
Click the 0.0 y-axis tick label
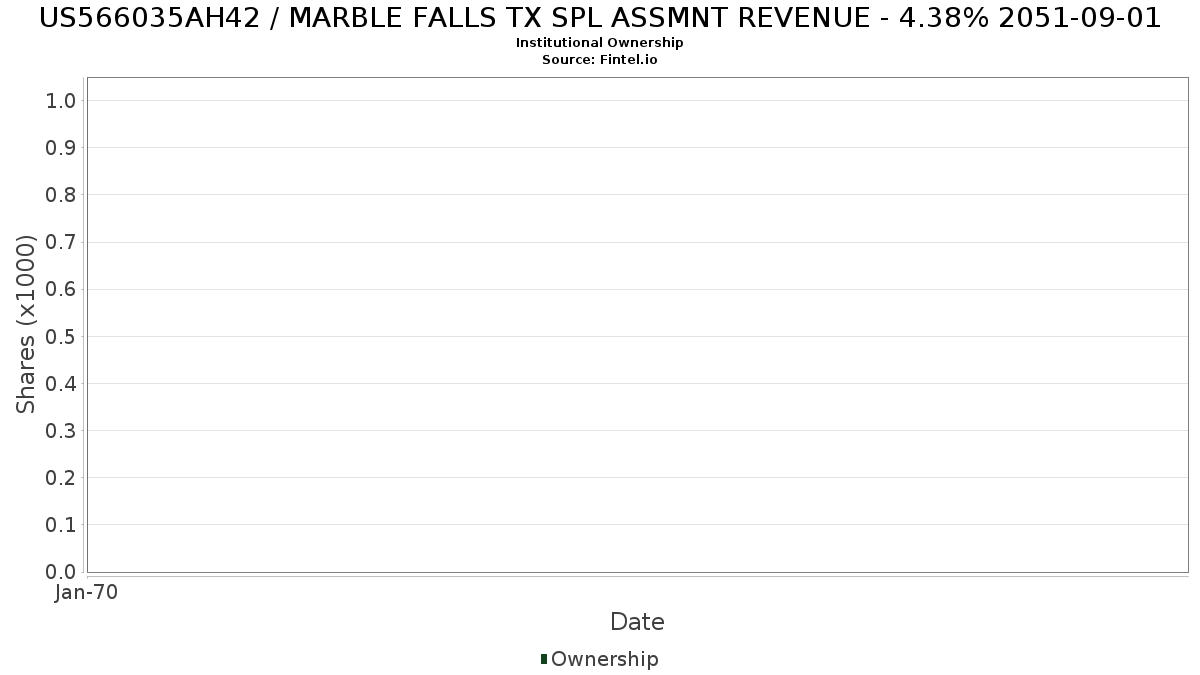point(61,571)
